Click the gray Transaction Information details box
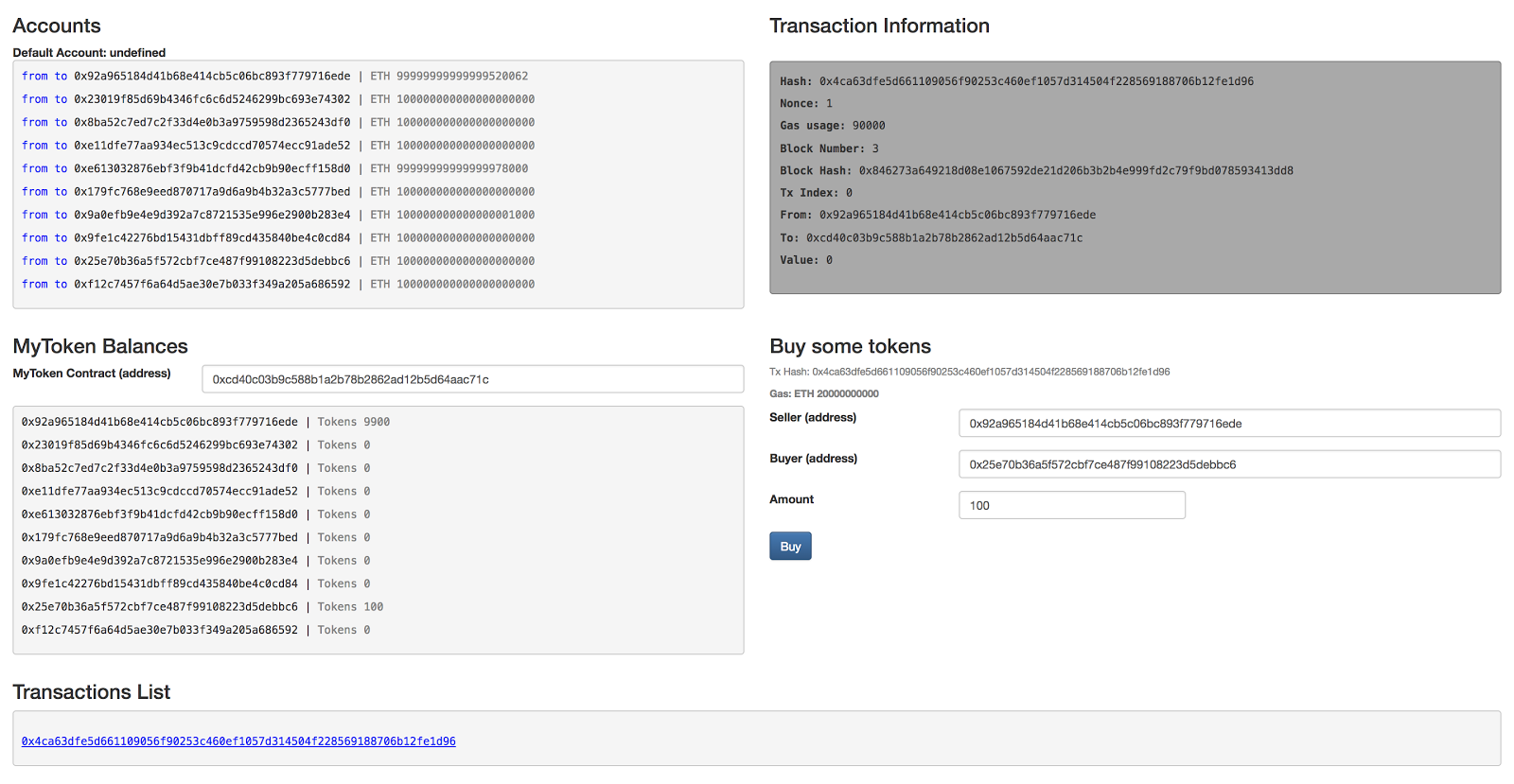 [x=1135, y=178]
